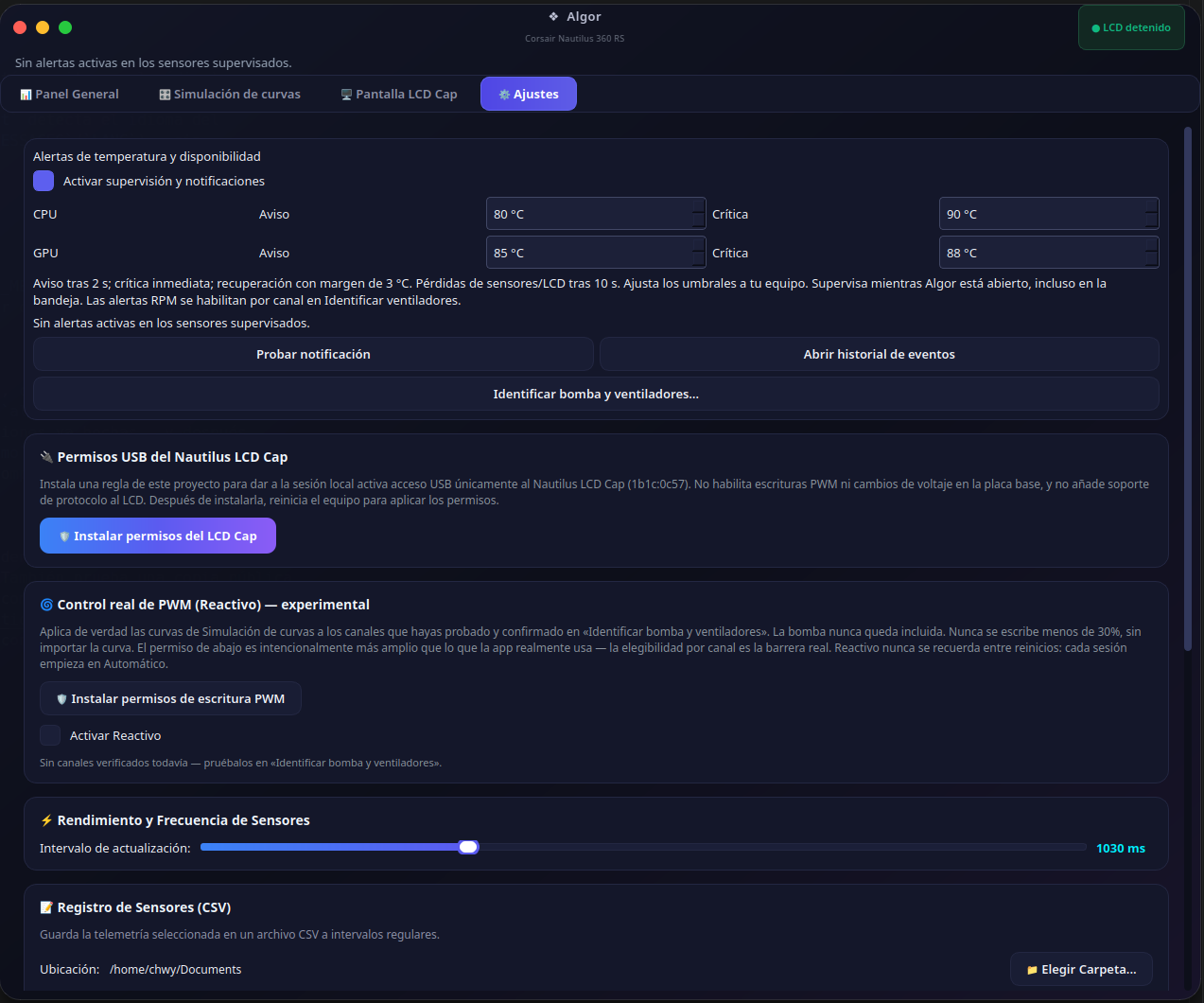Image resolution: width=1204 pixels, height=1003 pixels.
Task: Decrease GPU Crítica temperature with down arrow
Action: (x=1152, y=260)
